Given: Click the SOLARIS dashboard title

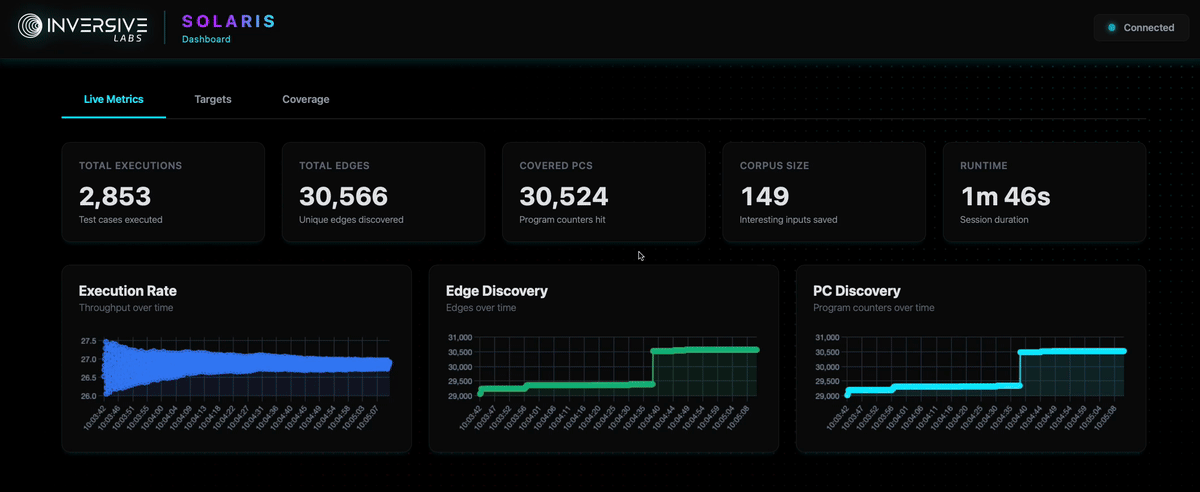Looking at the screenshot, I should (228, 21).
